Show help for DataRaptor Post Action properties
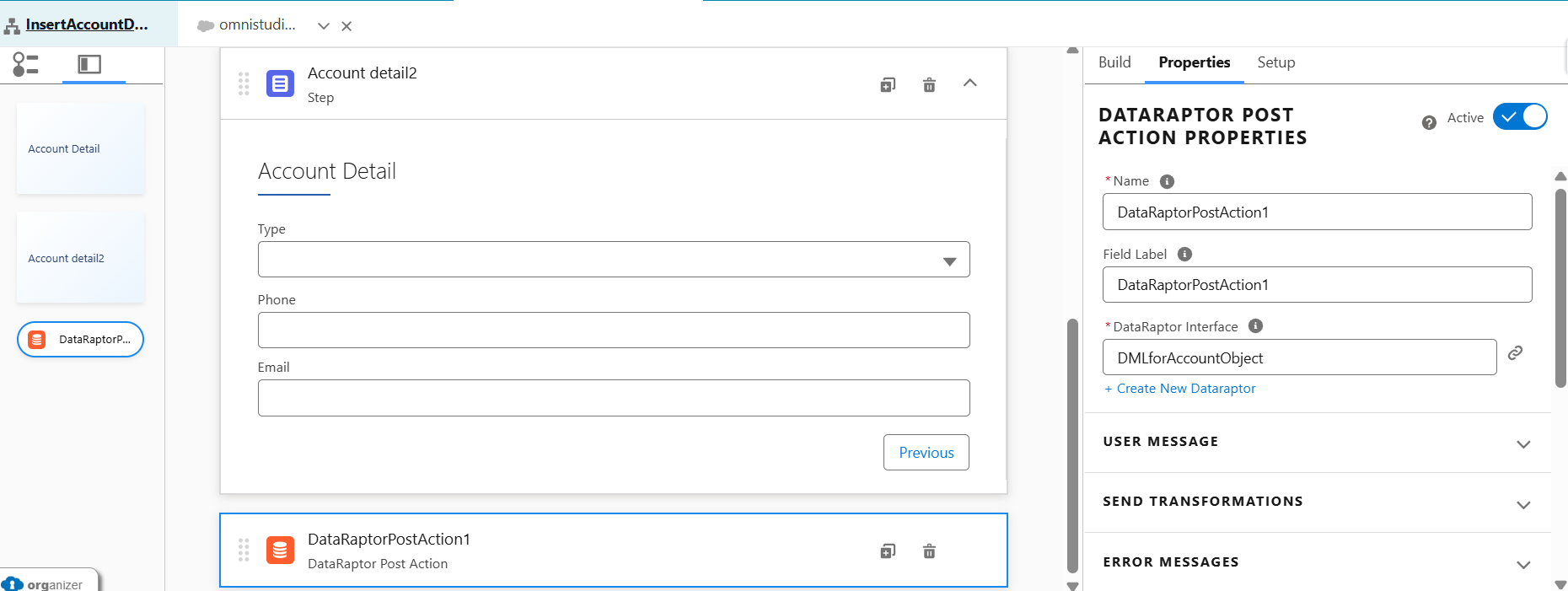The image size is (1568, 591). [x=1429, y=122]
